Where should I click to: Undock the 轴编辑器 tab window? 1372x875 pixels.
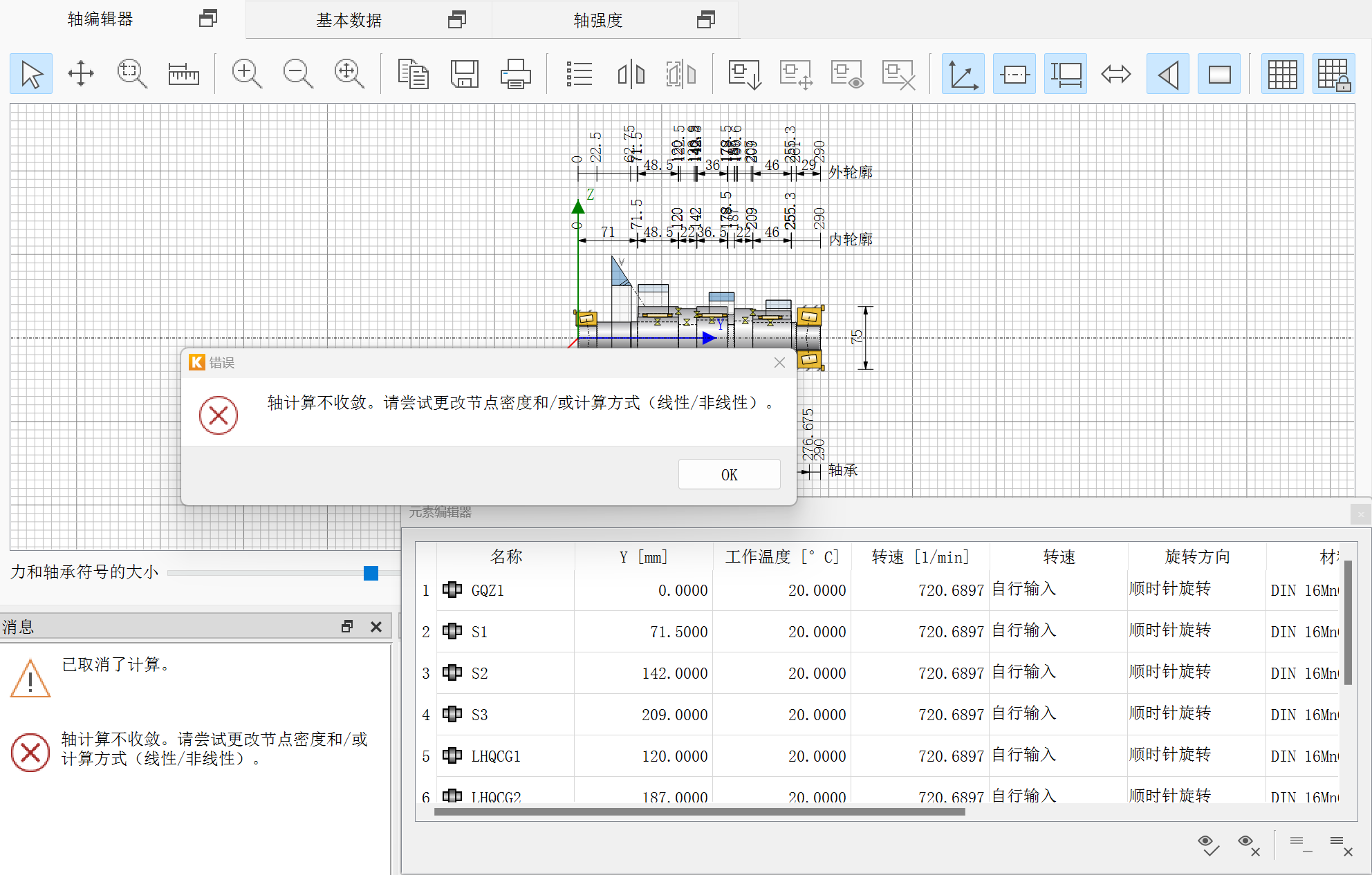(208, 19)
